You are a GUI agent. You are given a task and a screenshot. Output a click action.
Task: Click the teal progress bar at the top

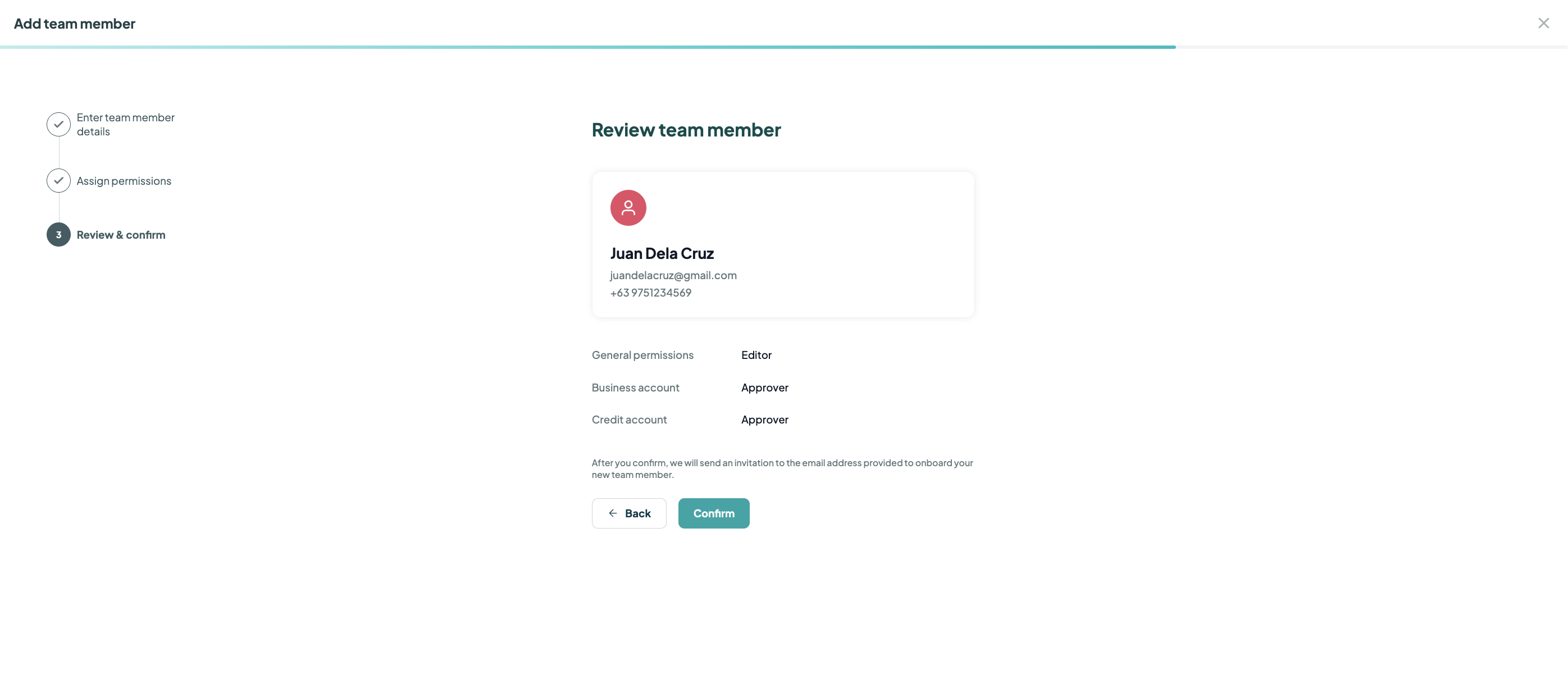pos(587,46)
